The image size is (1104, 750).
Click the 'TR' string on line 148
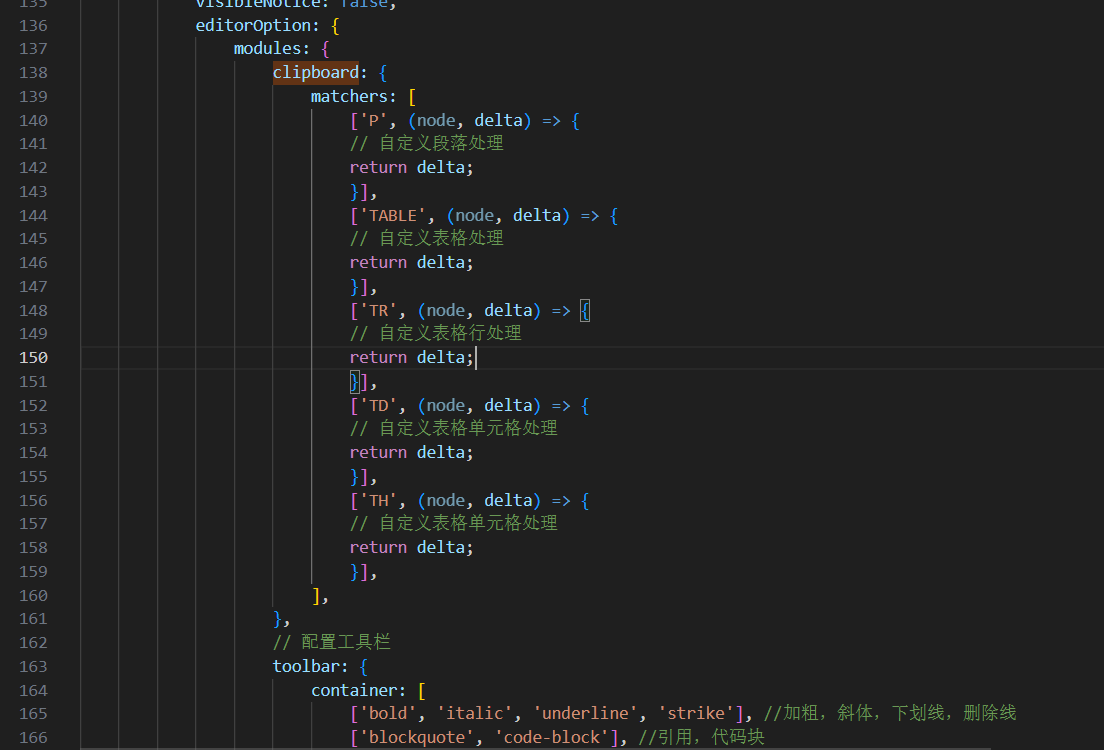click(x=378, y=311)
